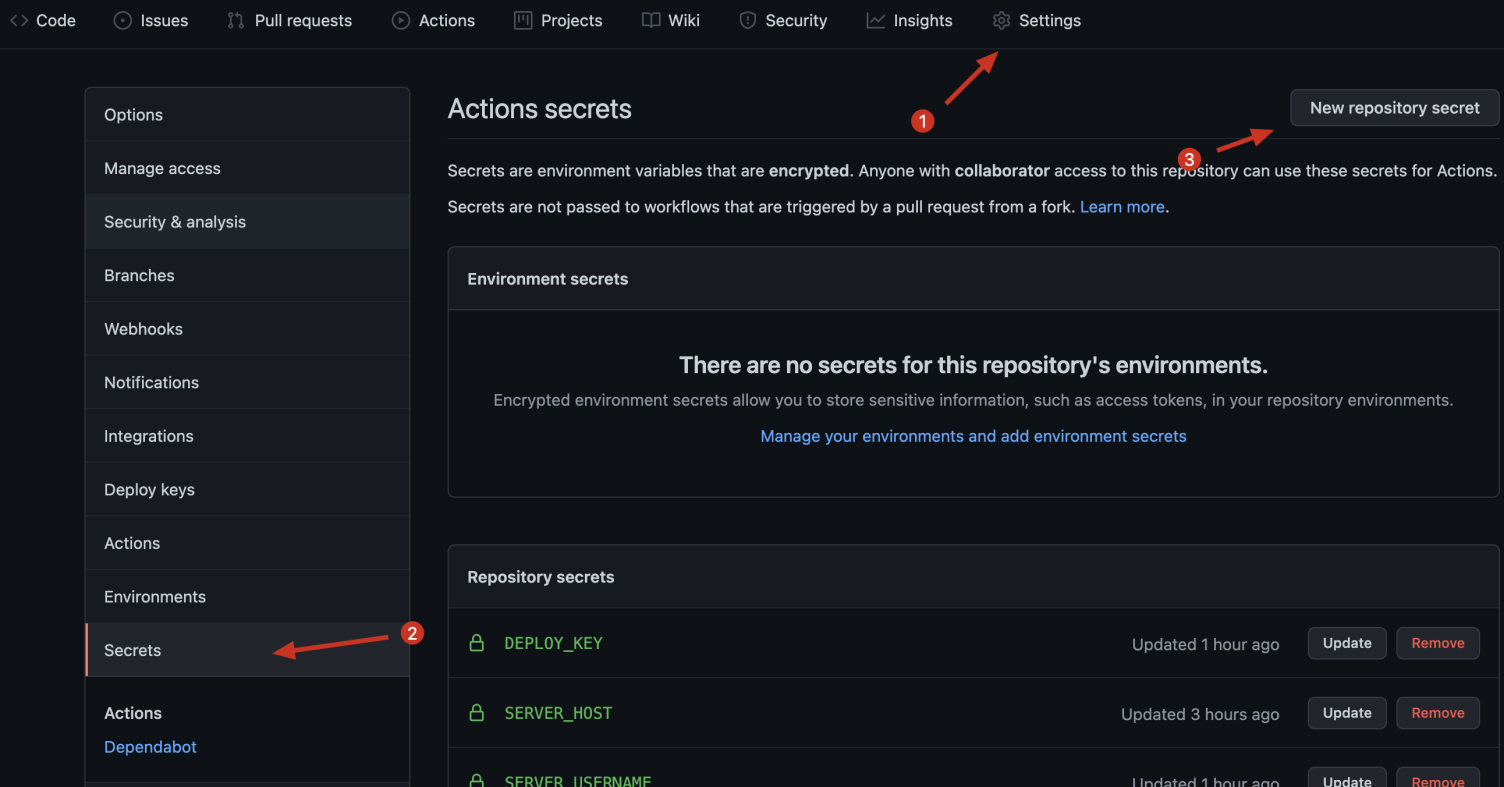Image resolution: width=1504 pixels, height=787 pixels.
Task: Click the Projects board icon
Action: [523, 20]
